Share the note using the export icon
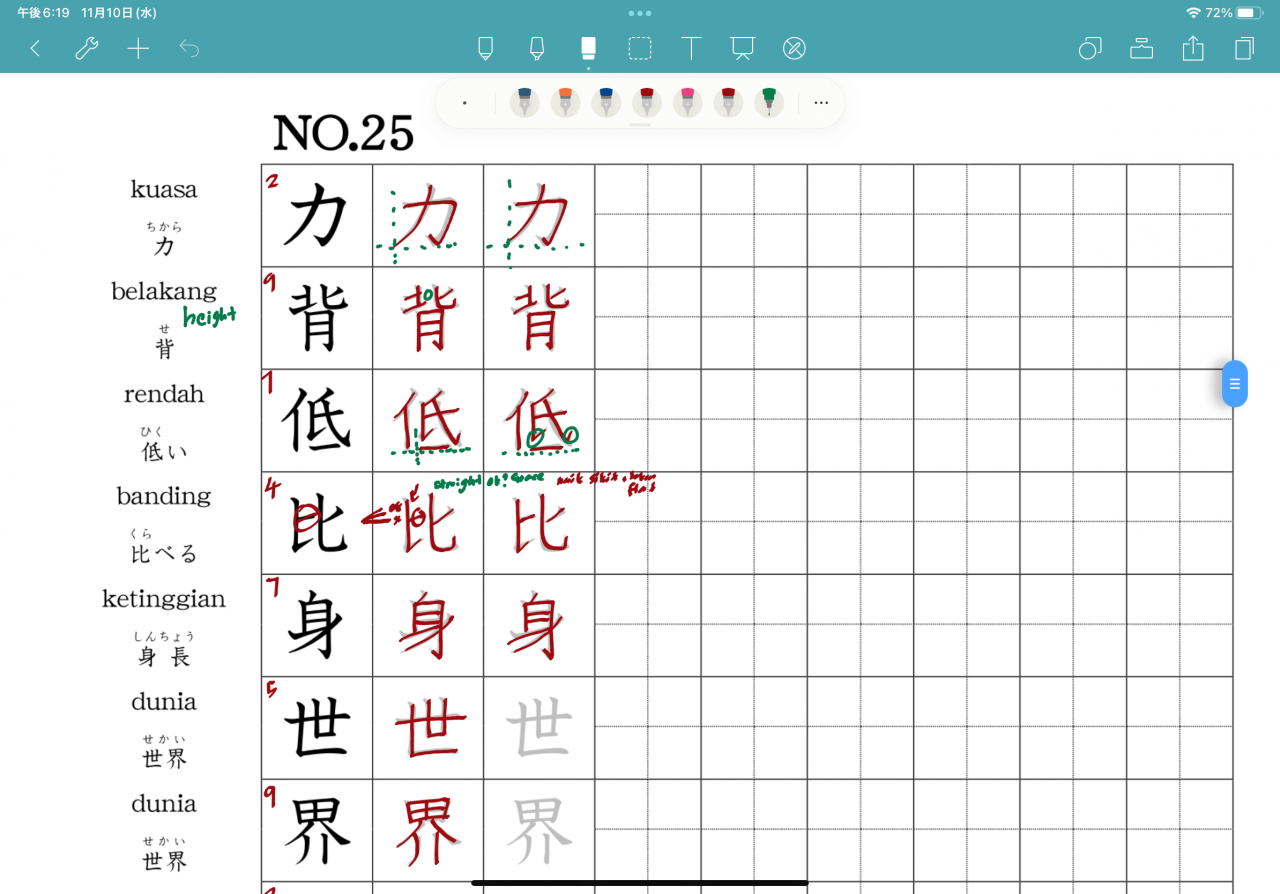The image size is (1280, 894). click(x=1193, y=48)
